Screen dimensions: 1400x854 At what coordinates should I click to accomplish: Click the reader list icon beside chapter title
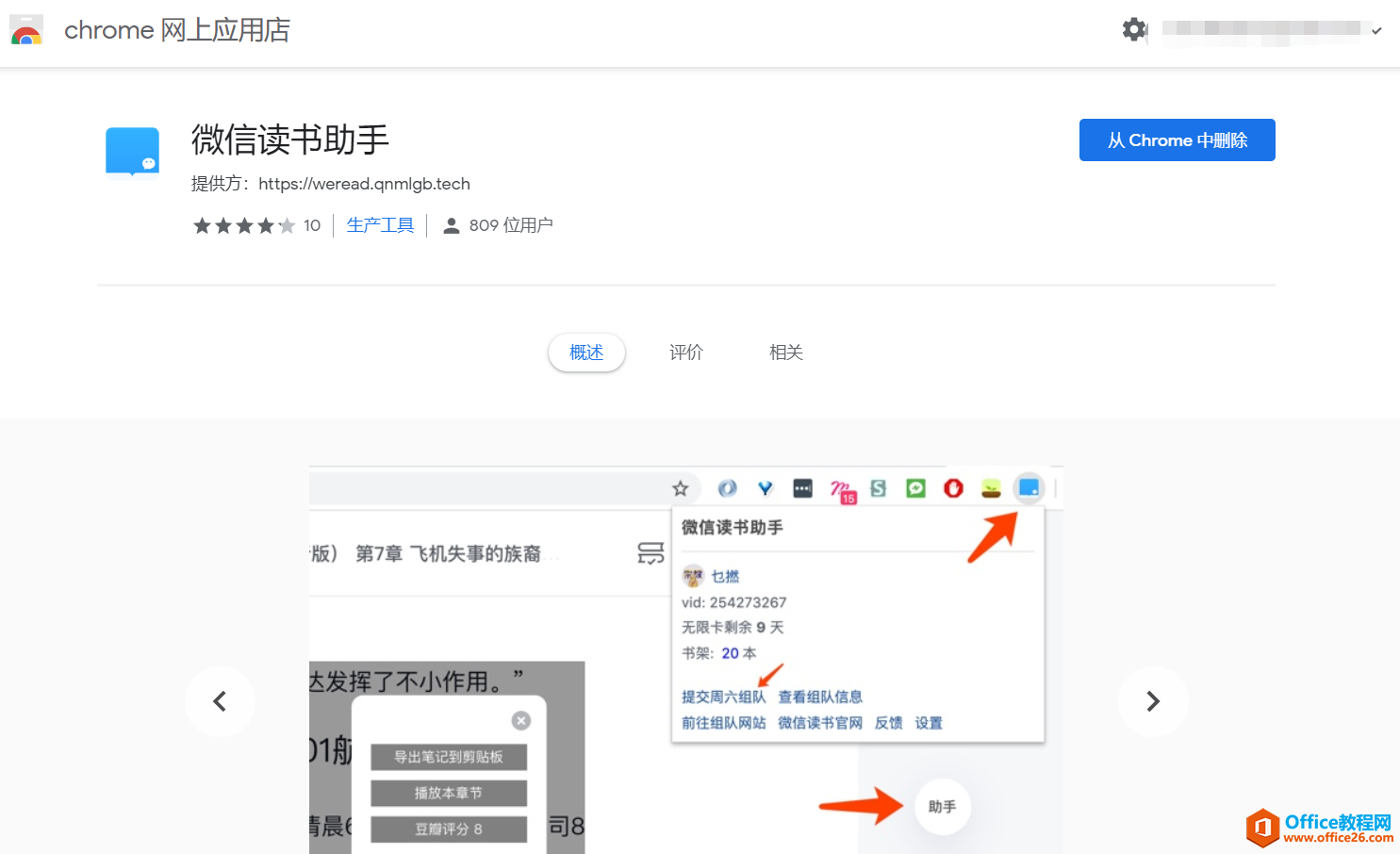pyautogui.click(x=651, y=553)
